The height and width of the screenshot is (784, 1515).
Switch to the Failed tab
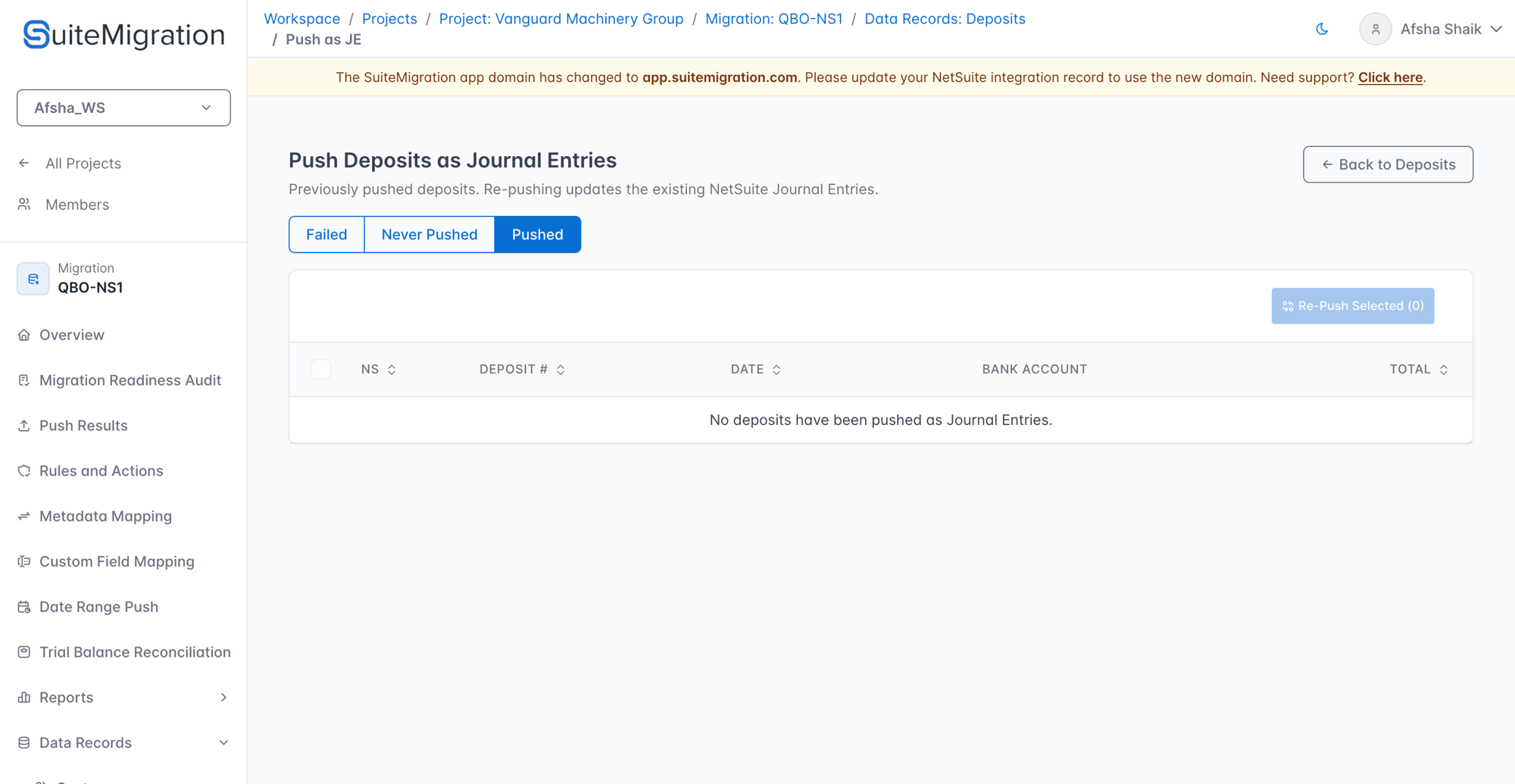click(326, 234)
